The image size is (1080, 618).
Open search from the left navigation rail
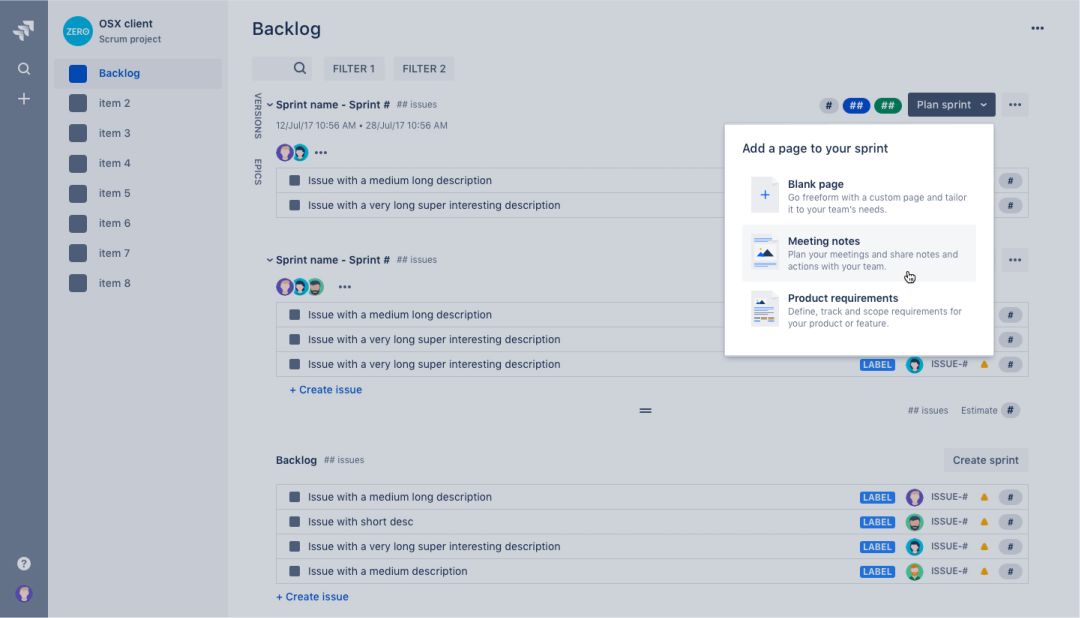[x=24, y=69]
